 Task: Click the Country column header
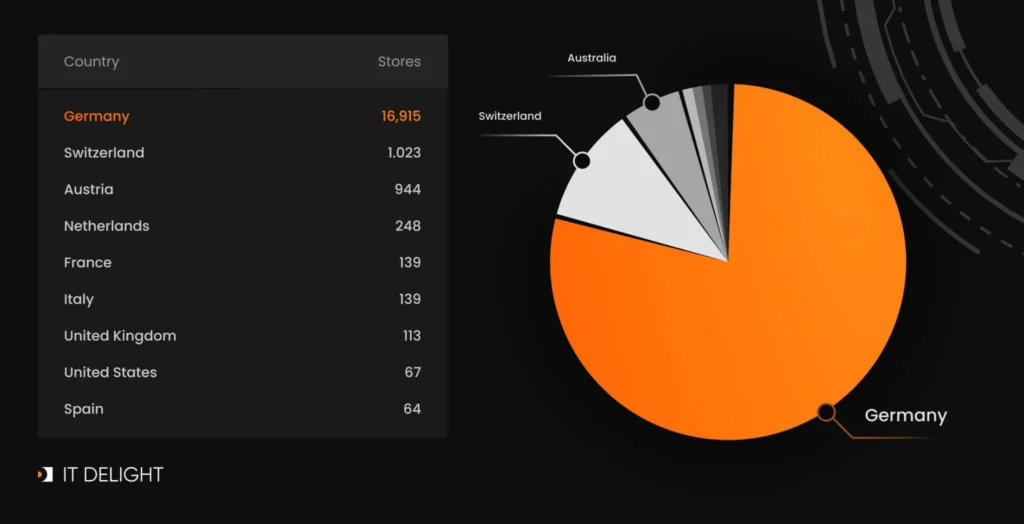click(x=91, y=62)
